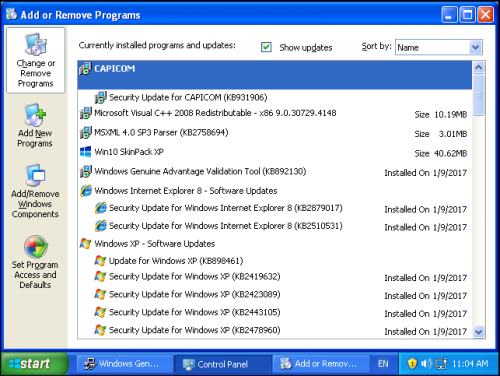Click the Win10 SkinPack XP logo icon
500x376 pixels.
point(86,152)
